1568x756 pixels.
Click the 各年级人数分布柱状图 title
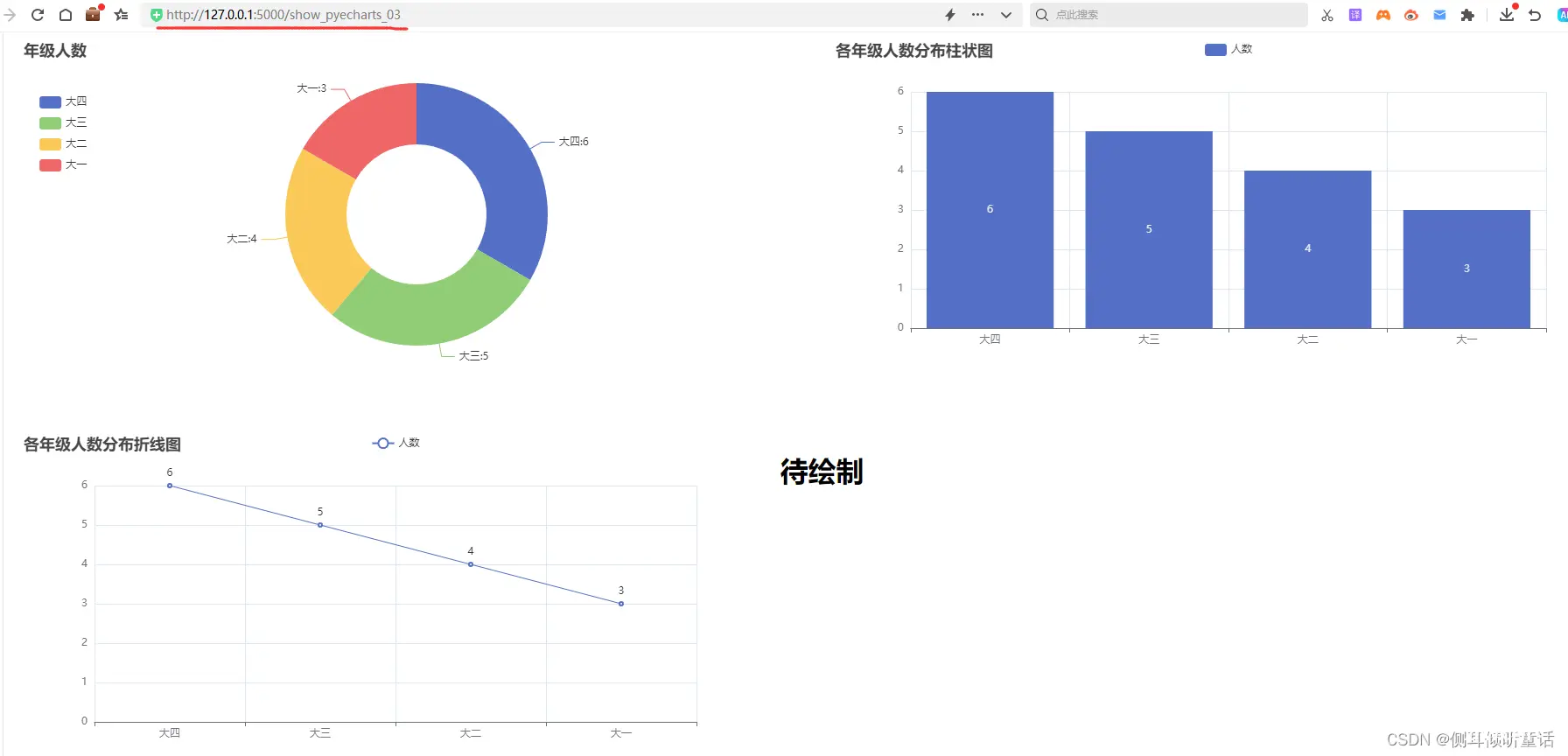coord(914,51)
